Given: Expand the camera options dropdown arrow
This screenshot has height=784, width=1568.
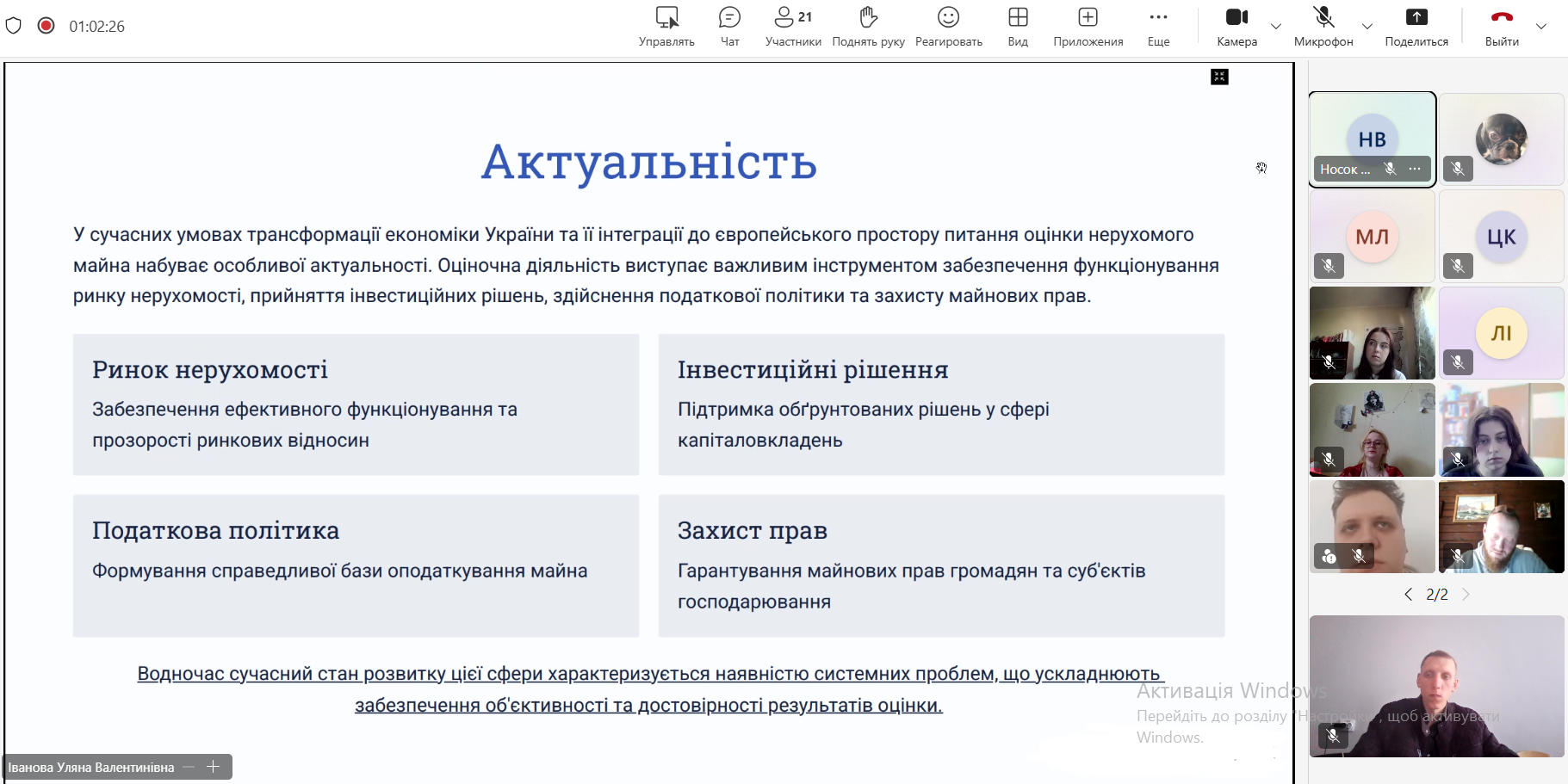Looking at the screenshot, I should pos(1276,27).
